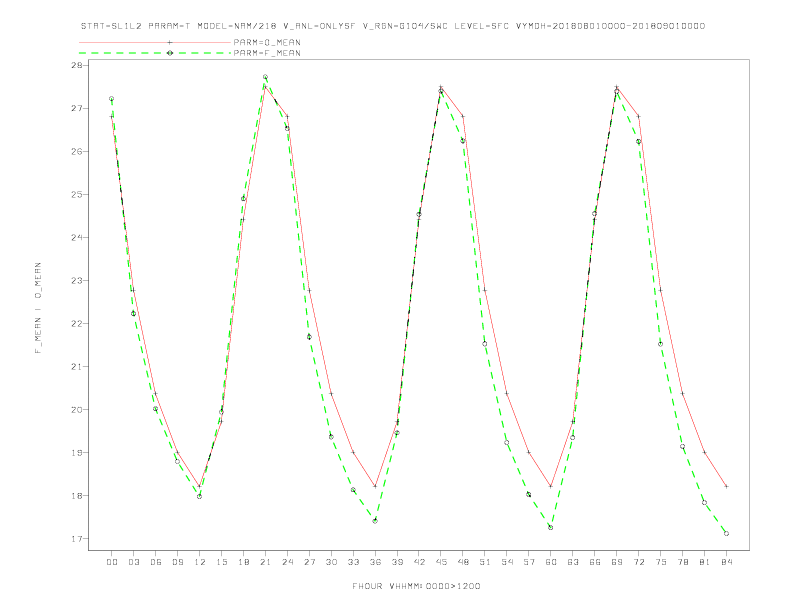Viewport: 792px width, 612px height.
Task: Click the x-axis tick label 12
Action: [200, 562]
